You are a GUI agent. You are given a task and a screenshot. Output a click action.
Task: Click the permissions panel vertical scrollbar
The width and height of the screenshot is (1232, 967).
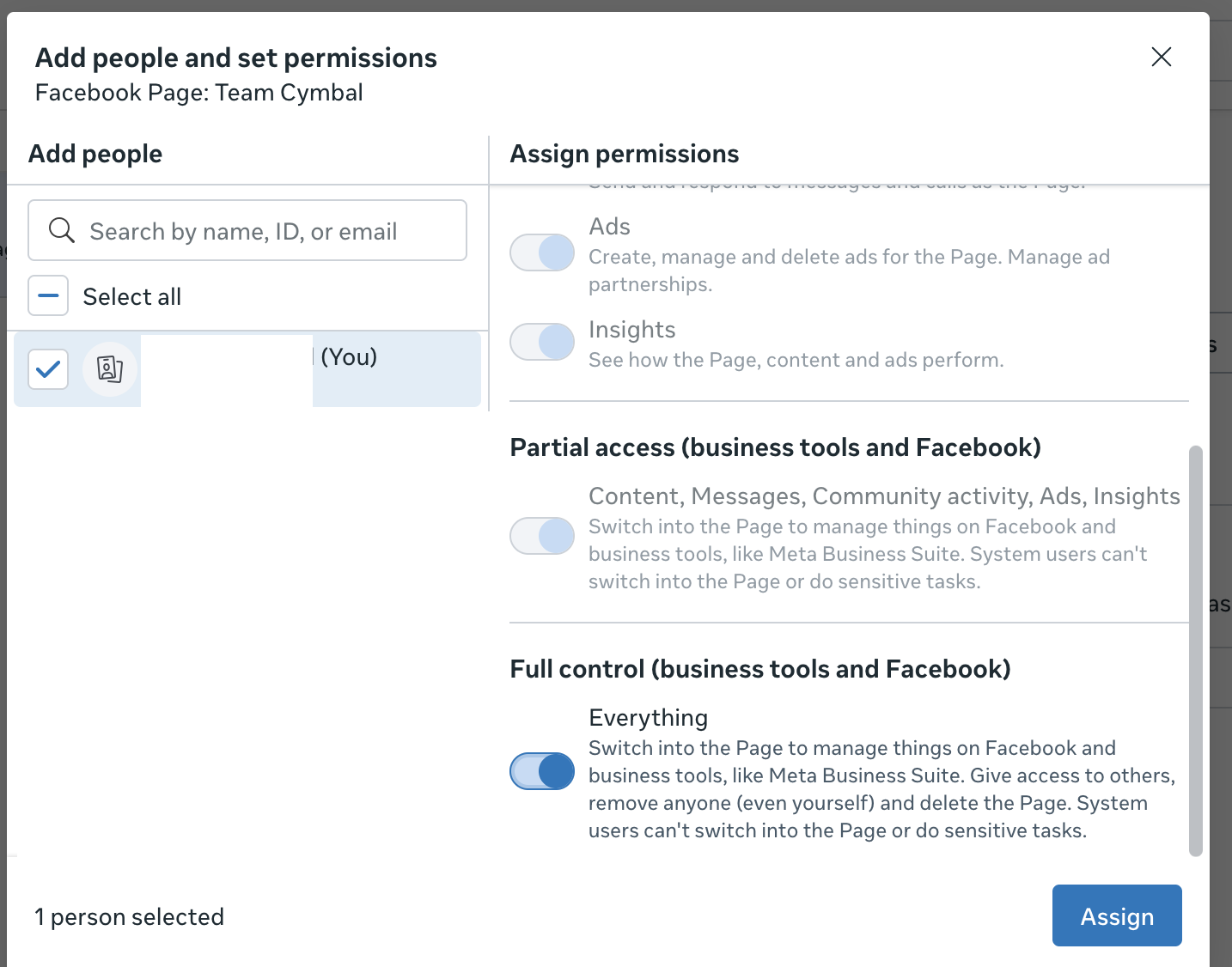pyautogui.click(x=1195, y=650)
